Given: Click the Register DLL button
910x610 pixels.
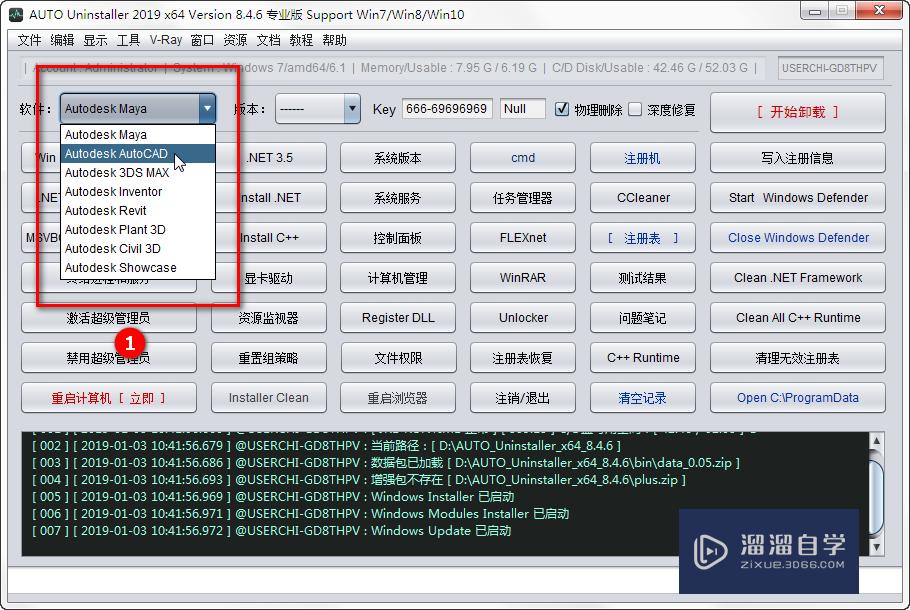Looking at the screenshot, I should (397, 317).
